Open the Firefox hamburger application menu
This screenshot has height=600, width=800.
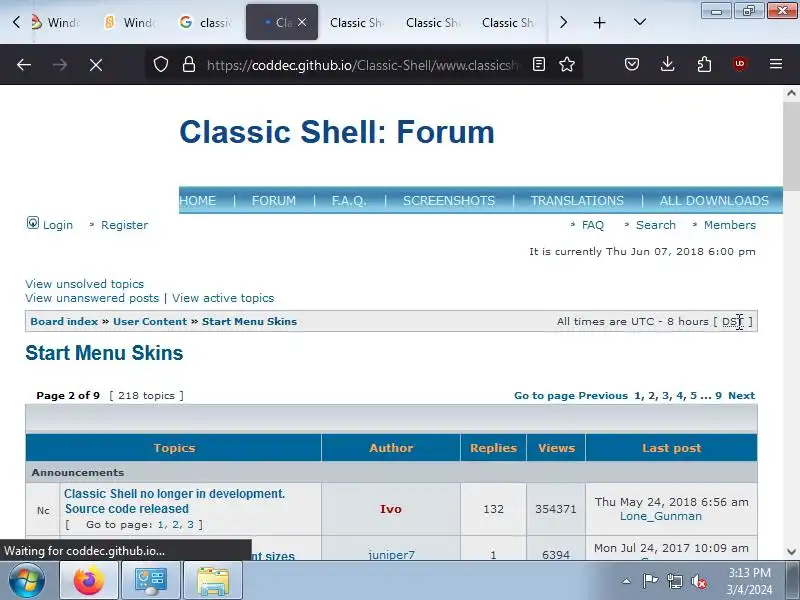coord(776,64)
